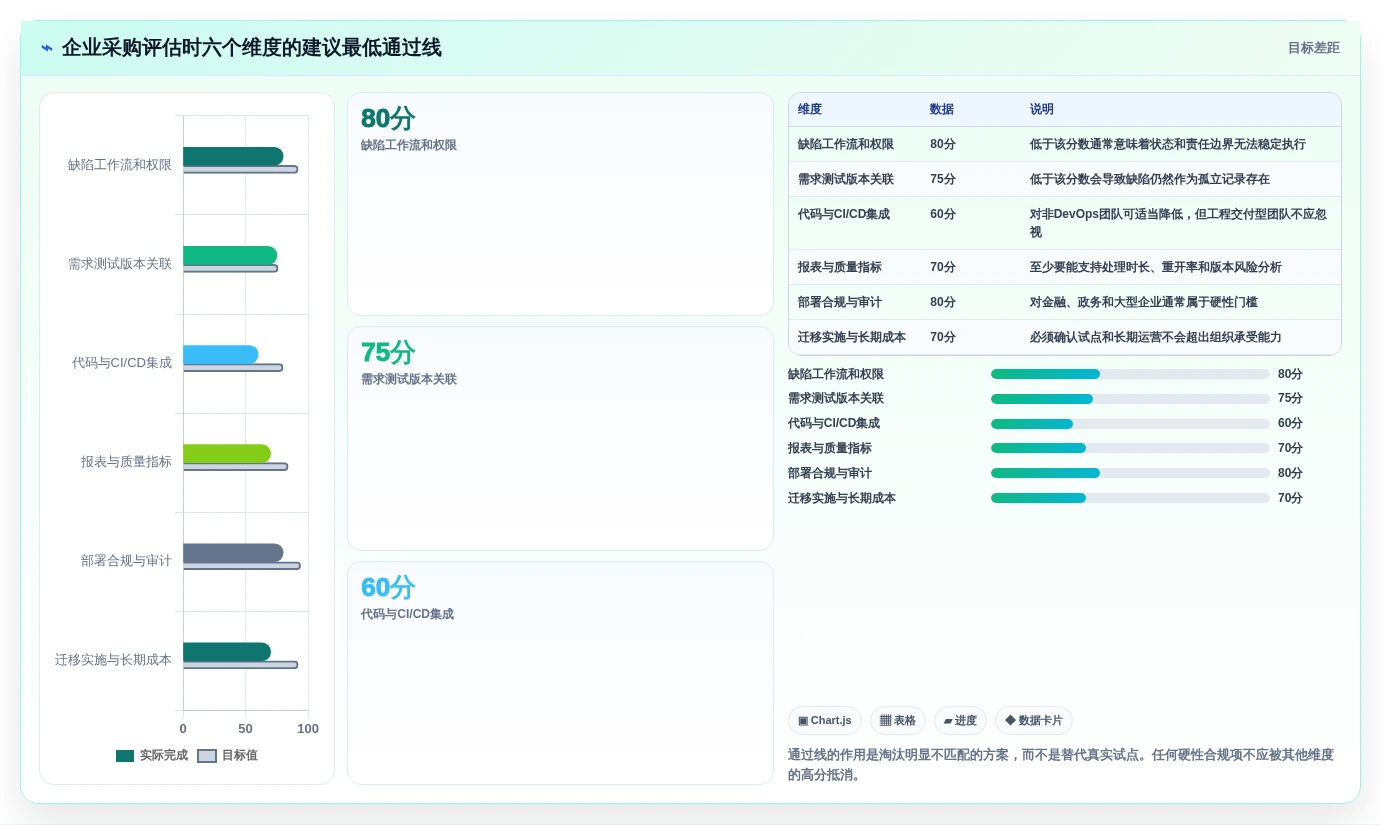Click the 目标差距 label in header
Image resolution: width=1381 pixels, height=825 pixels.
click(x=1313, y=48)
